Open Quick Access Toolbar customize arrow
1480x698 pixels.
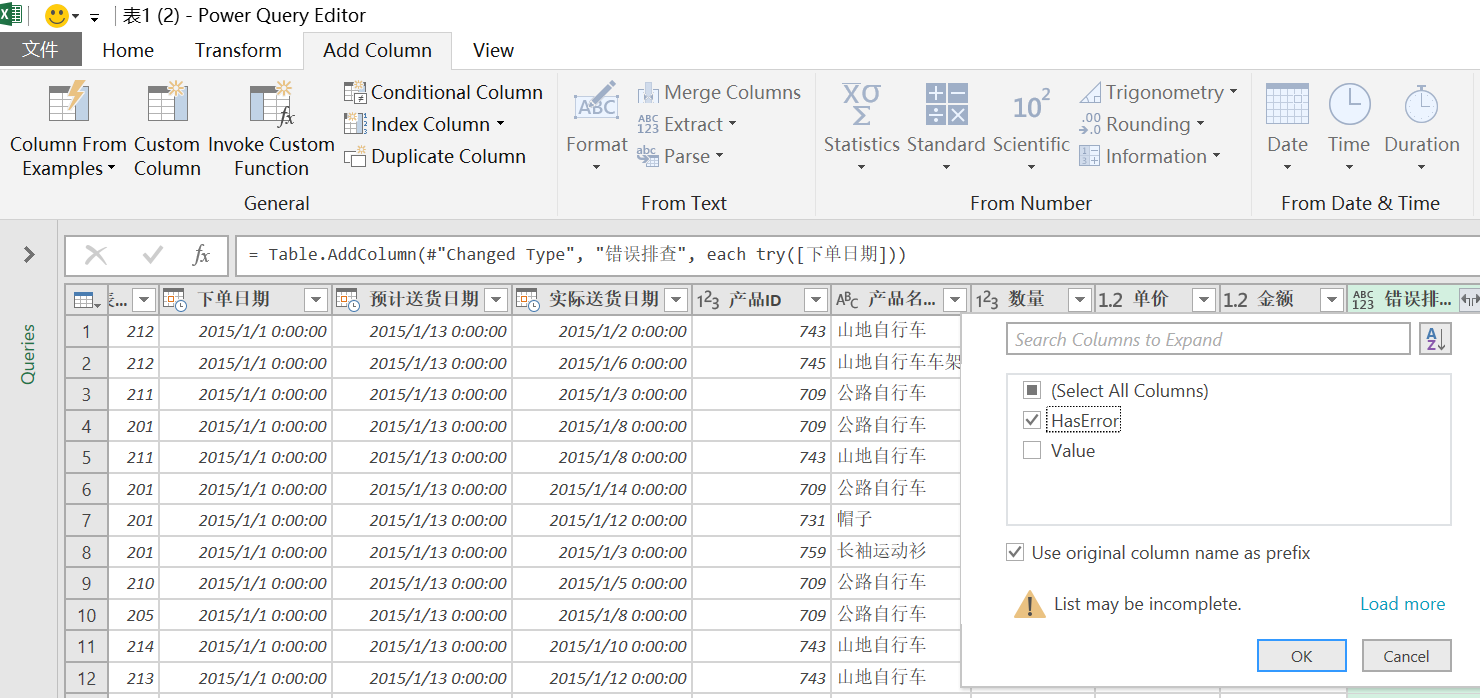tap(95, 17)
